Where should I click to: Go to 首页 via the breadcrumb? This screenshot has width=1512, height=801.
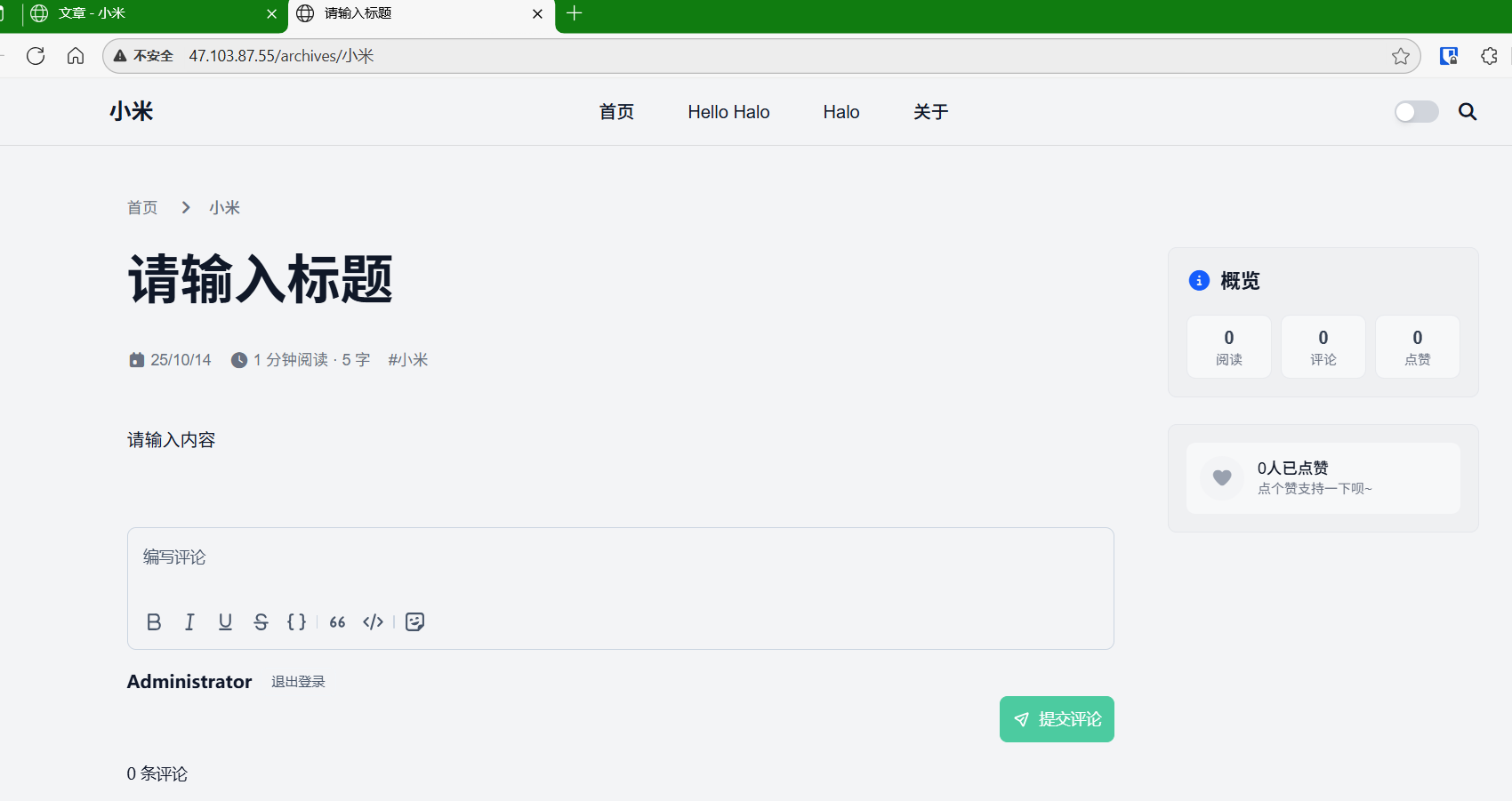[x=142, y=207]
